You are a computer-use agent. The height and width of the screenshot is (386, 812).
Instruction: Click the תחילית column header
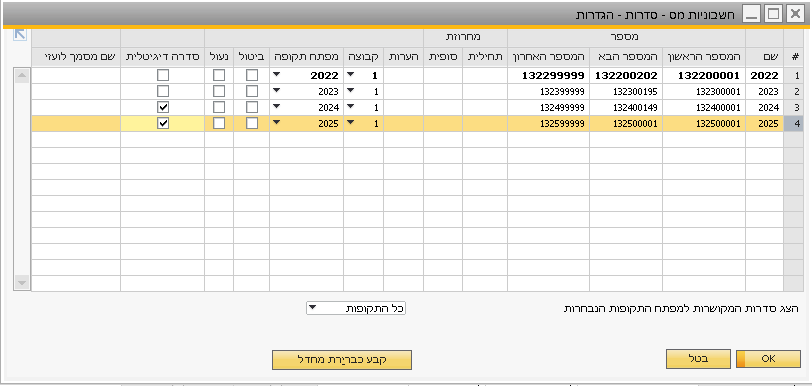[x=485, y=57]
